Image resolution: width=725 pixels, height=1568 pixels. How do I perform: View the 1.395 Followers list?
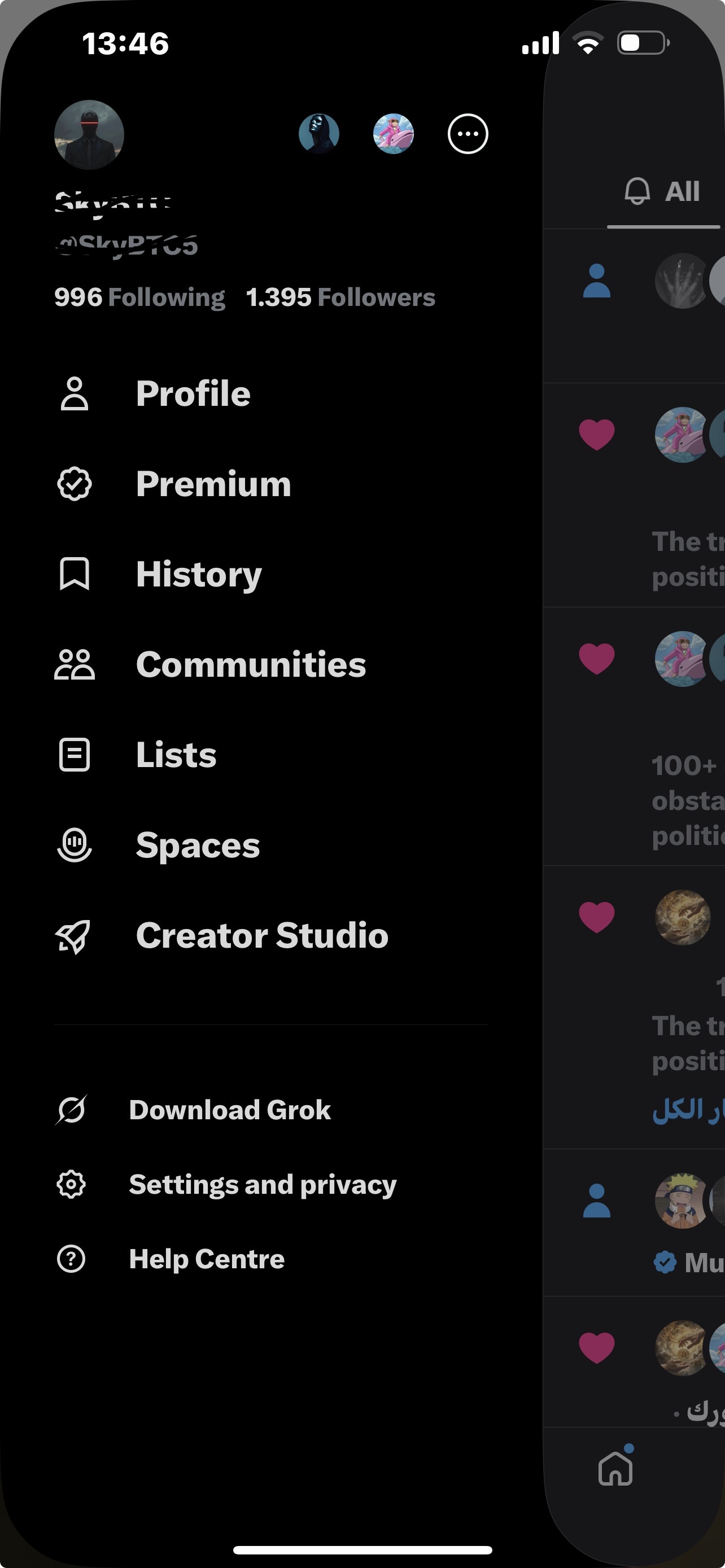(x=340, y=297)
